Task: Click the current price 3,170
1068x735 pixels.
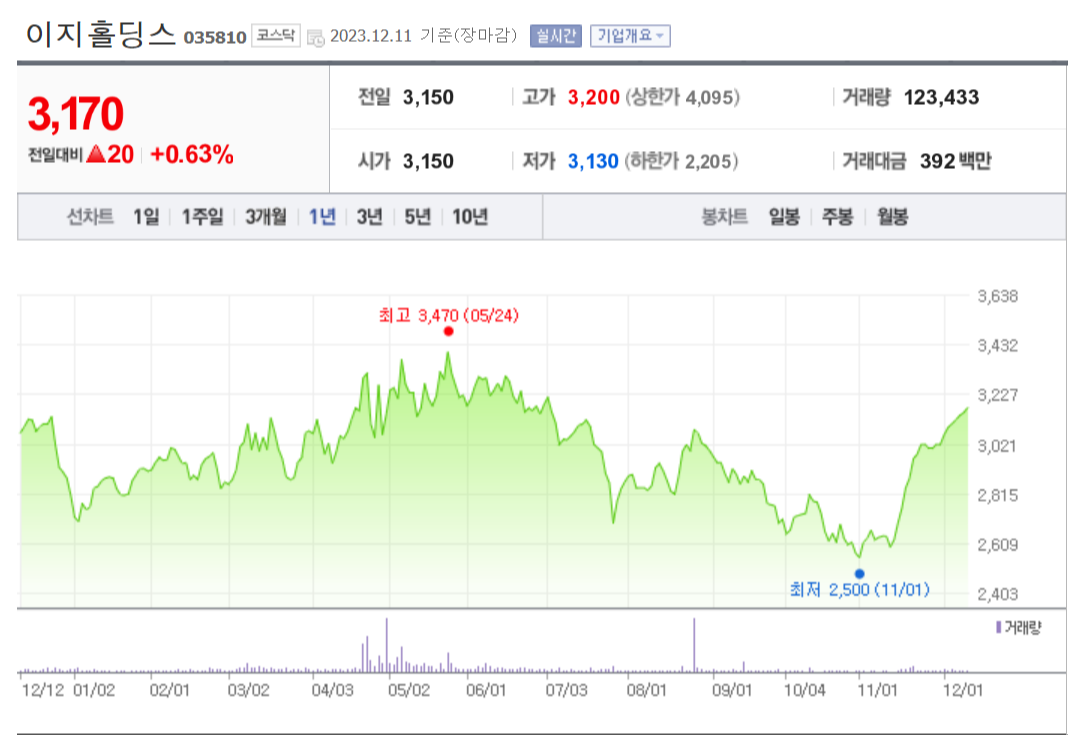Action: coord(76,114)
